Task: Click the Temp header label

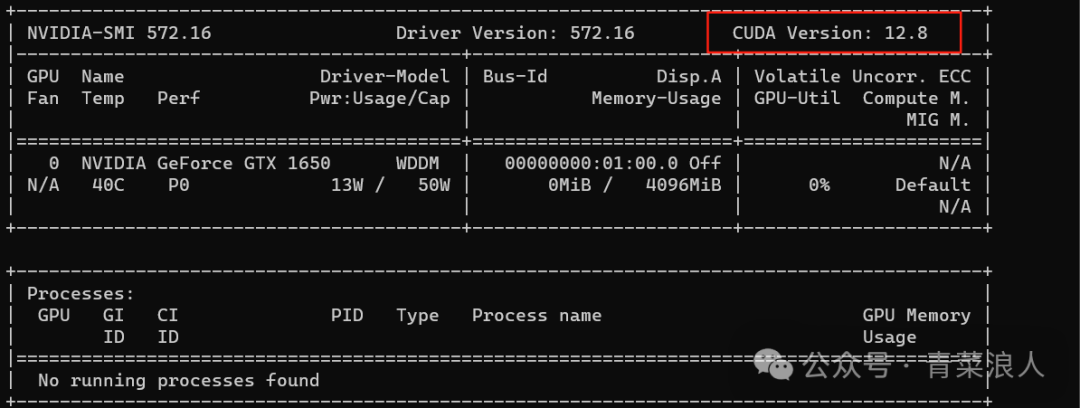Action: click(x=103, y=98)
